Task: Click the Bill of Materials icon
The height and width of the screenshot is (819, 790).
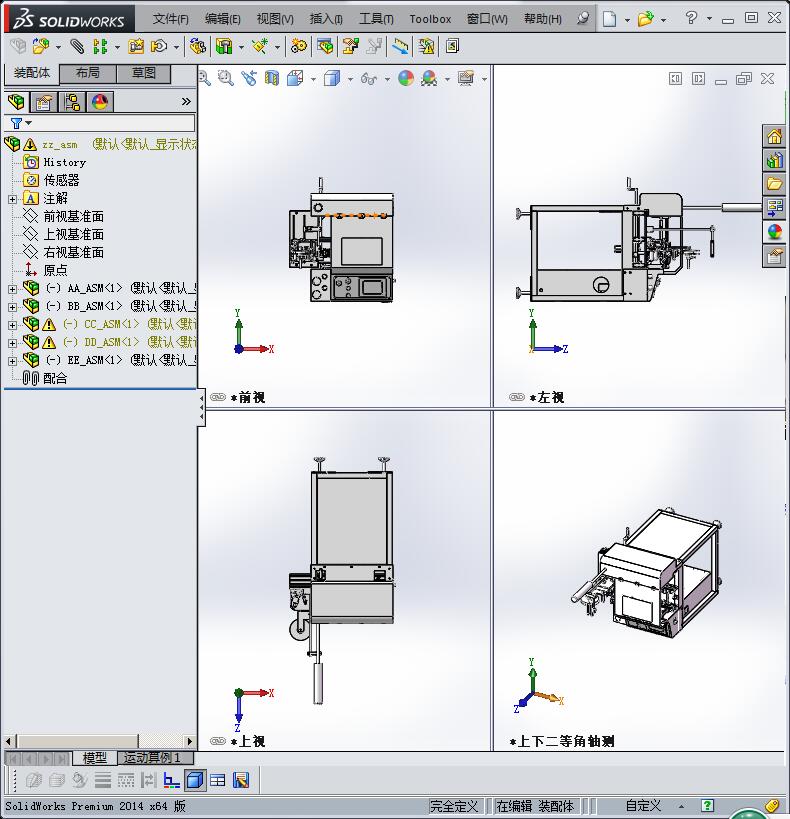Action: 325,46
